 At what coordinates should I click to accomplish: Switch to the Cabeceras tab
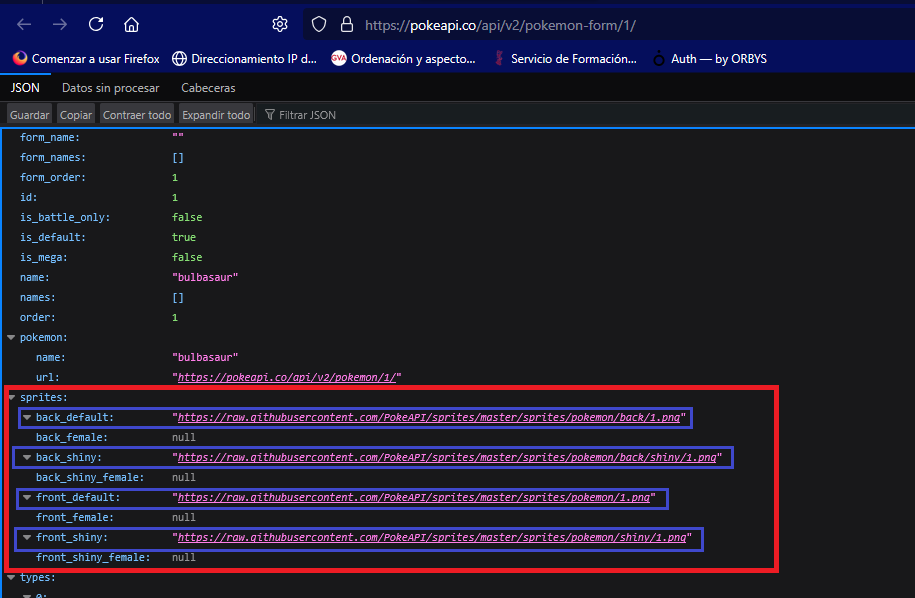[208, 88]
